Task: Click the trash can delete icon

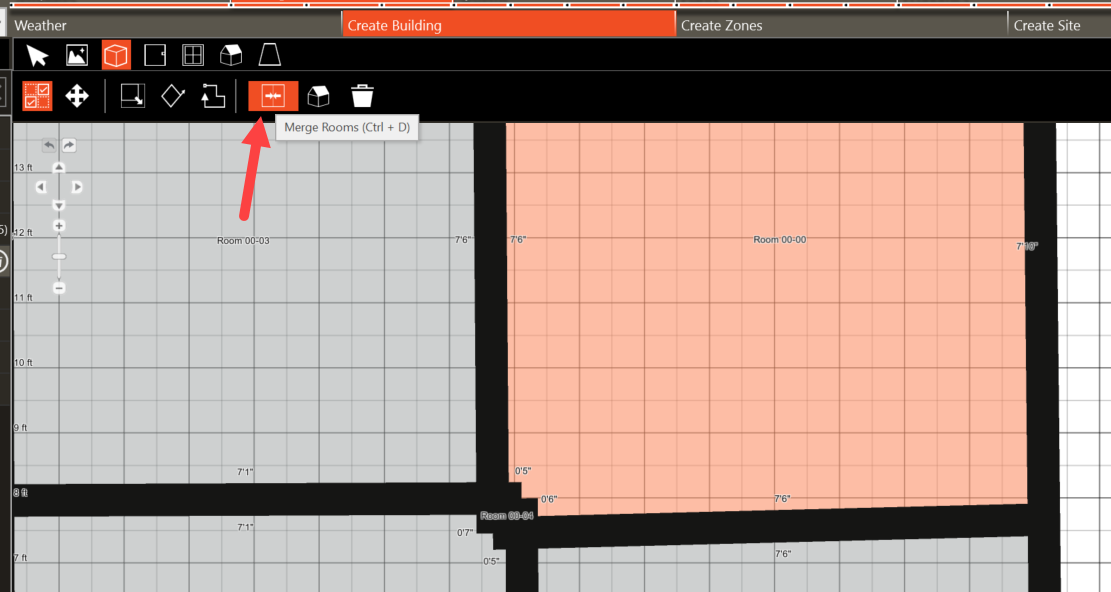Action: [362, 96]
